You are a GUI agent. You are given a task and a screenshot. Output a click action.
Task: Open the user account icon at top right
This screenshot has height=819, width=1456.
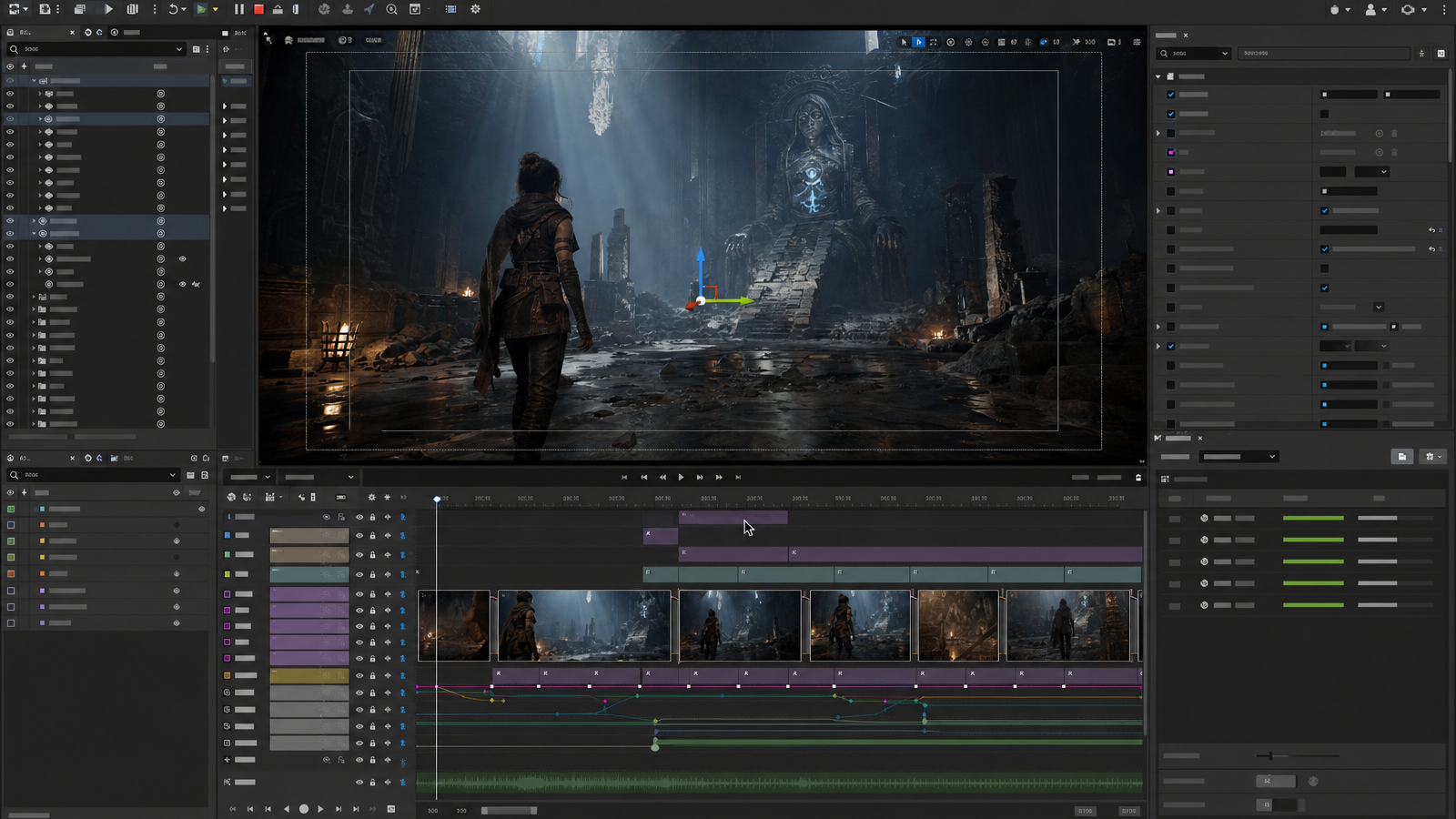coord(1370,9)
